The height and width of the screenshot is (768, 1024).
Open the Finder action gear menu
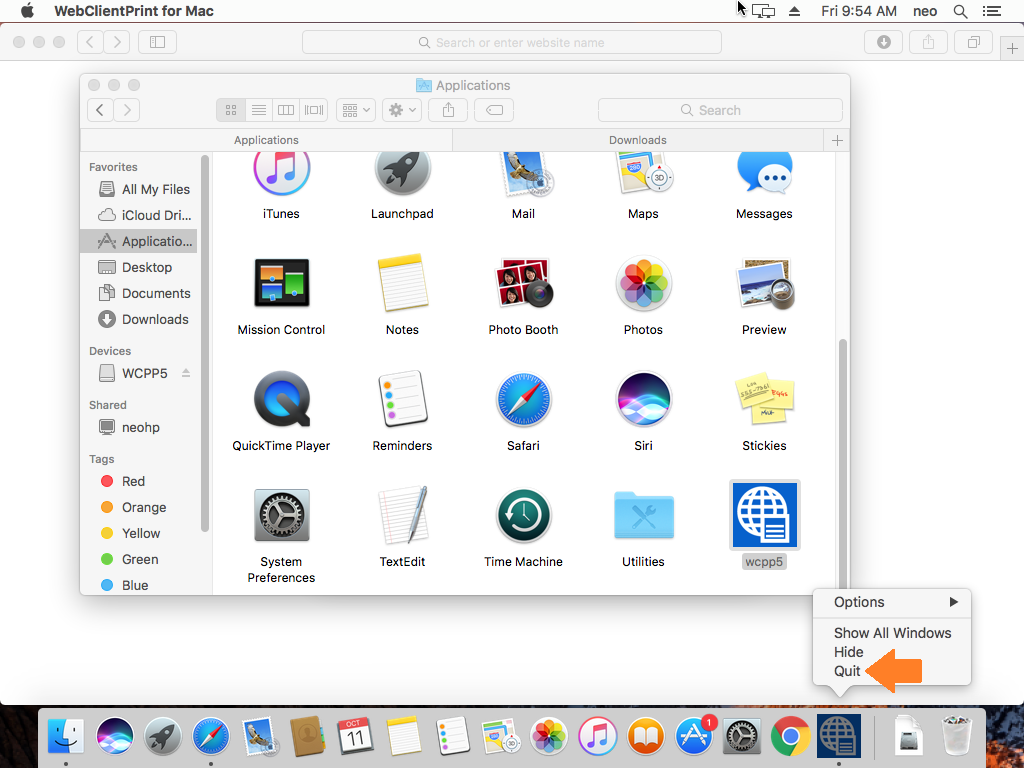tap(402, 110)
